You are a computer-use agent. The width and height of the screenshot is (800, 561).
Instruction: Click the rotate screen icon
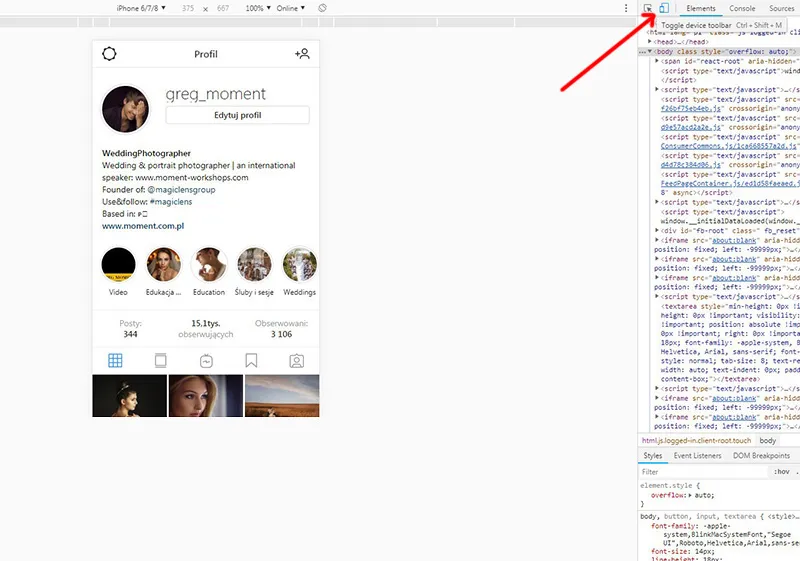322,8
